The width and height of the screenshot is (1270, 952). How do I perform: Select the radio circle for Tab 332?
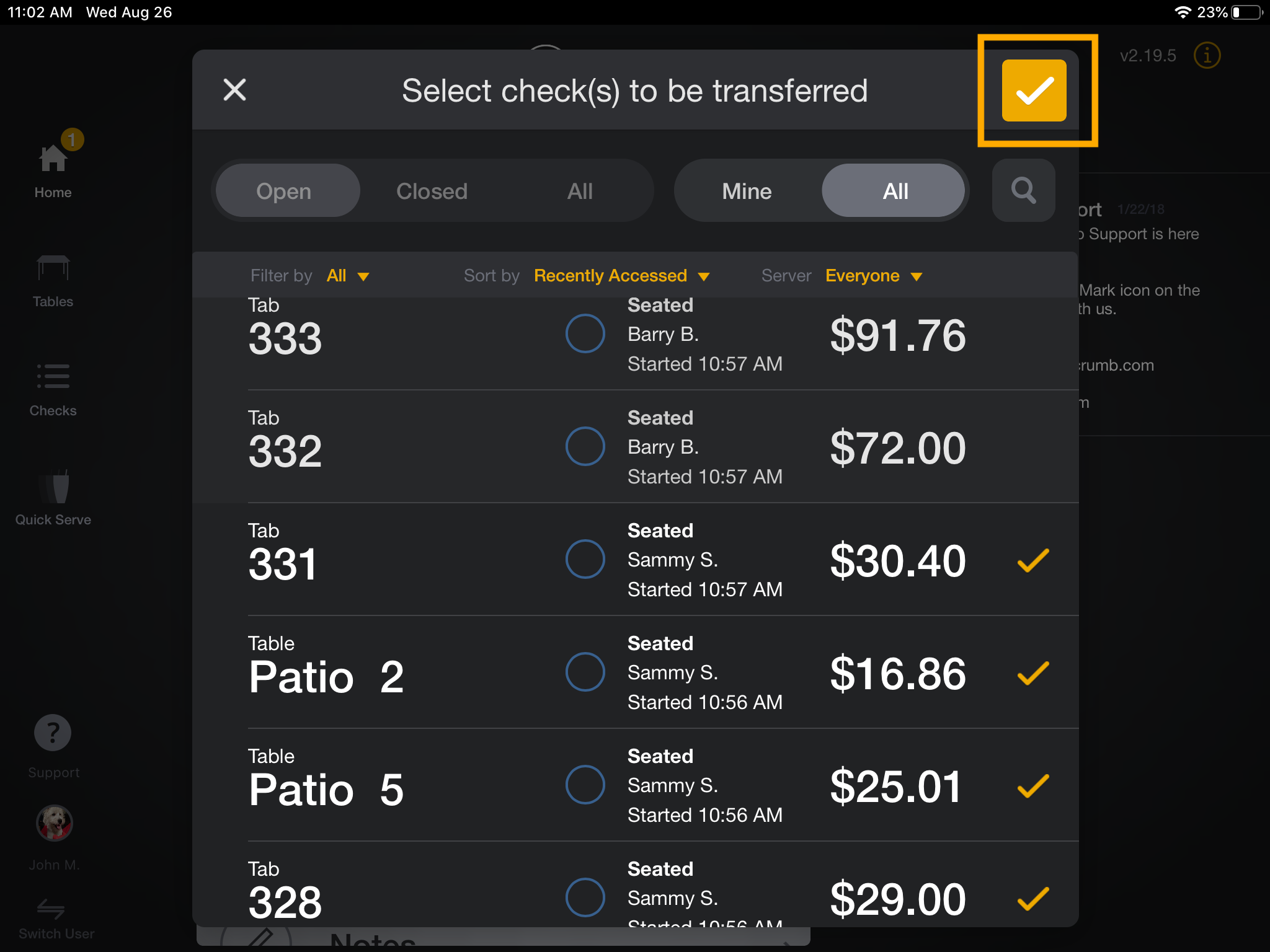(585, 446)
